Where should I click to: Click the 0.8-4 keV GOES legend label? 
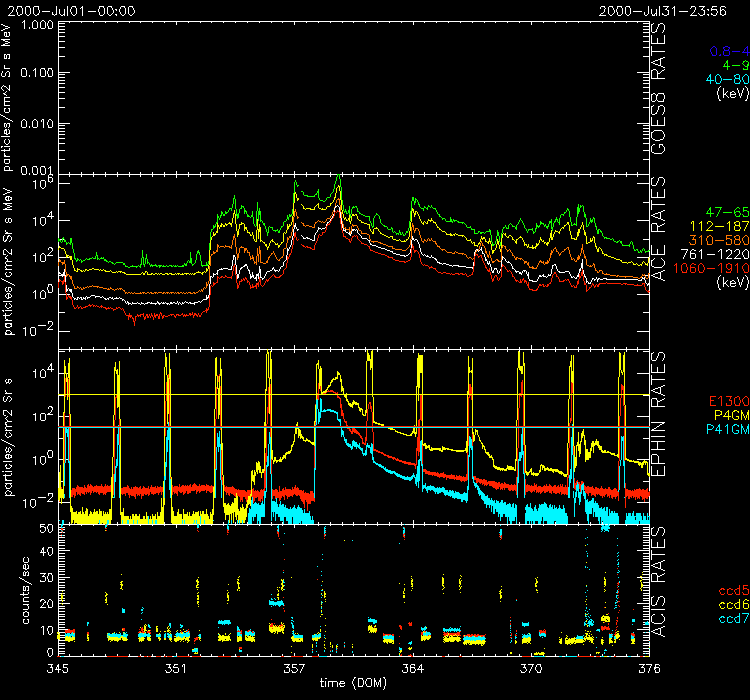tap(728, 51)
